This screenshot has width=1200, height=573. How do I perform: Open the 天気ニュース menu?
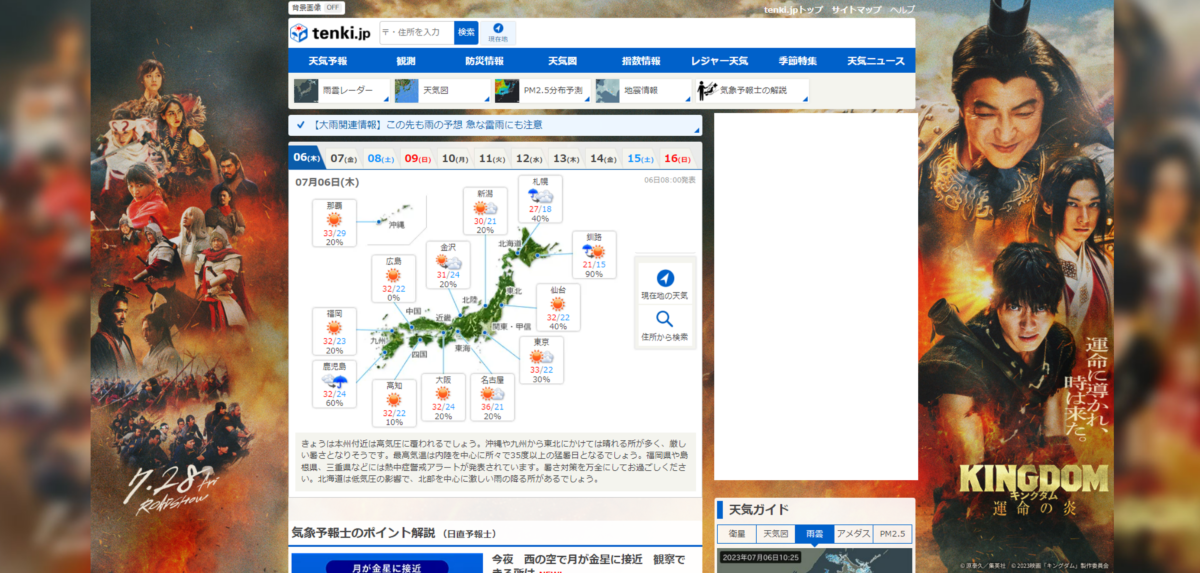(x=876, y=61)
